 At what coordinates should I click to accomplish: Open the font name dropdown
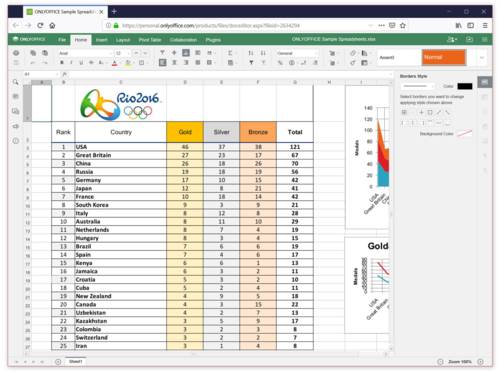[x=85, y=53]
